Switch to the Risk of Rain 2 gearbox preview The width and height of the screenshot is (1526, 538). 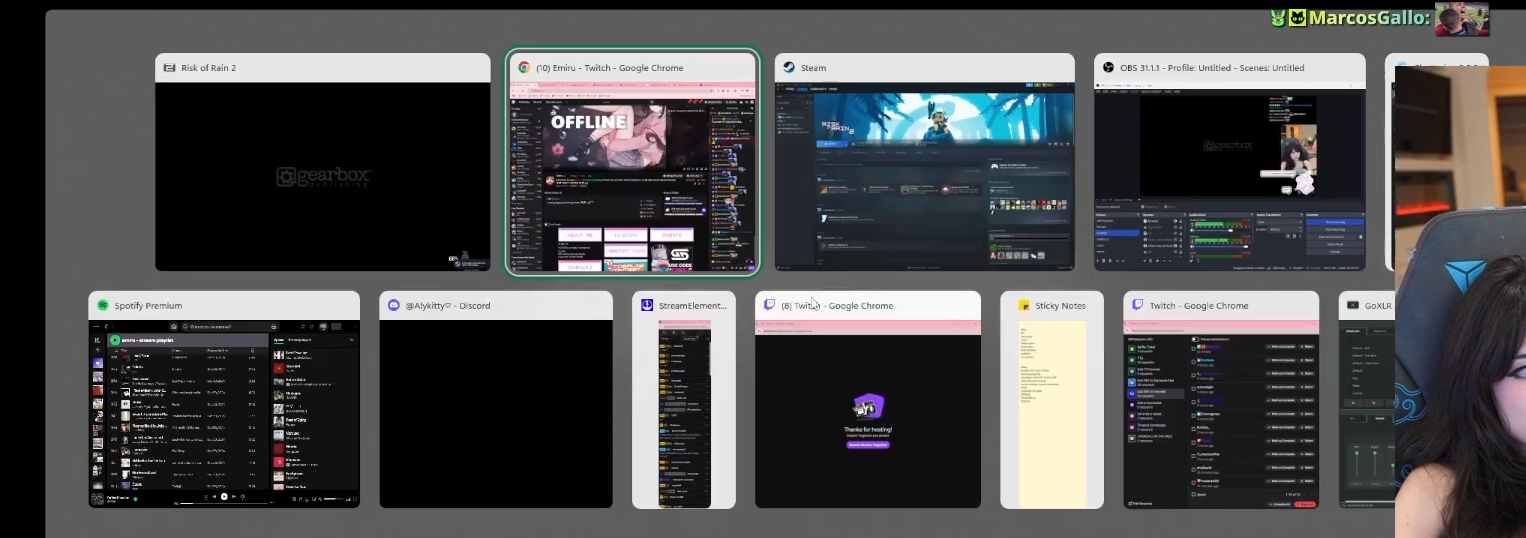(x=323, y=177)
